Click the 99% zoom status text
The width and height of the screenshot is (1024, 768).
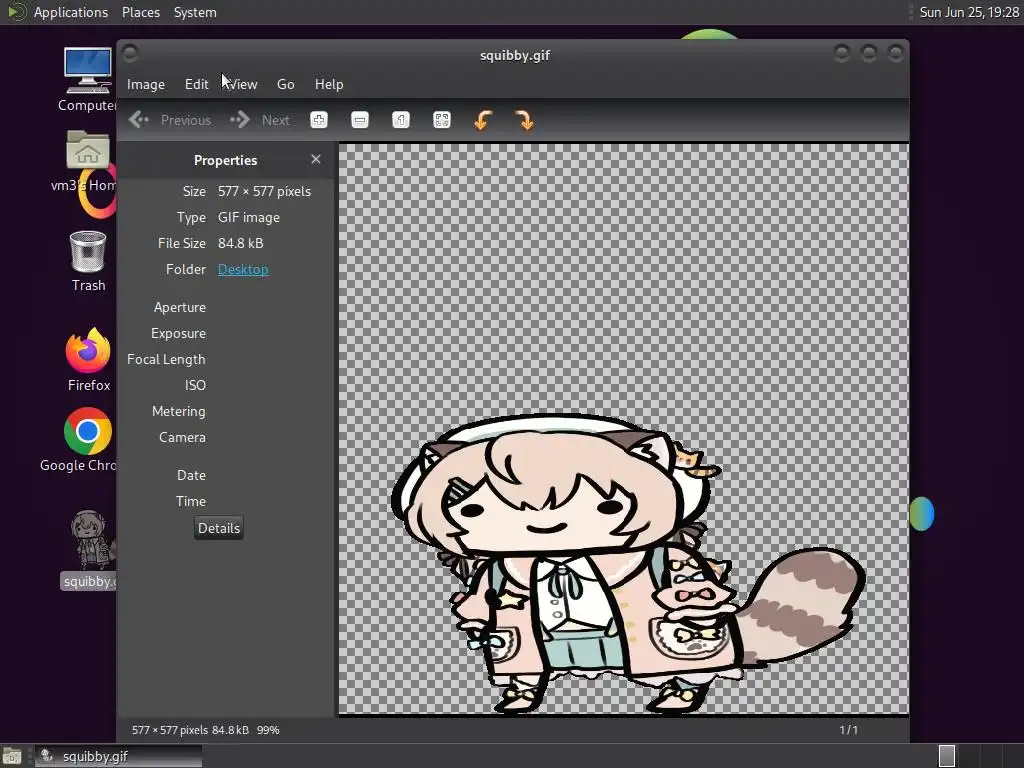(x=268, y=730)
